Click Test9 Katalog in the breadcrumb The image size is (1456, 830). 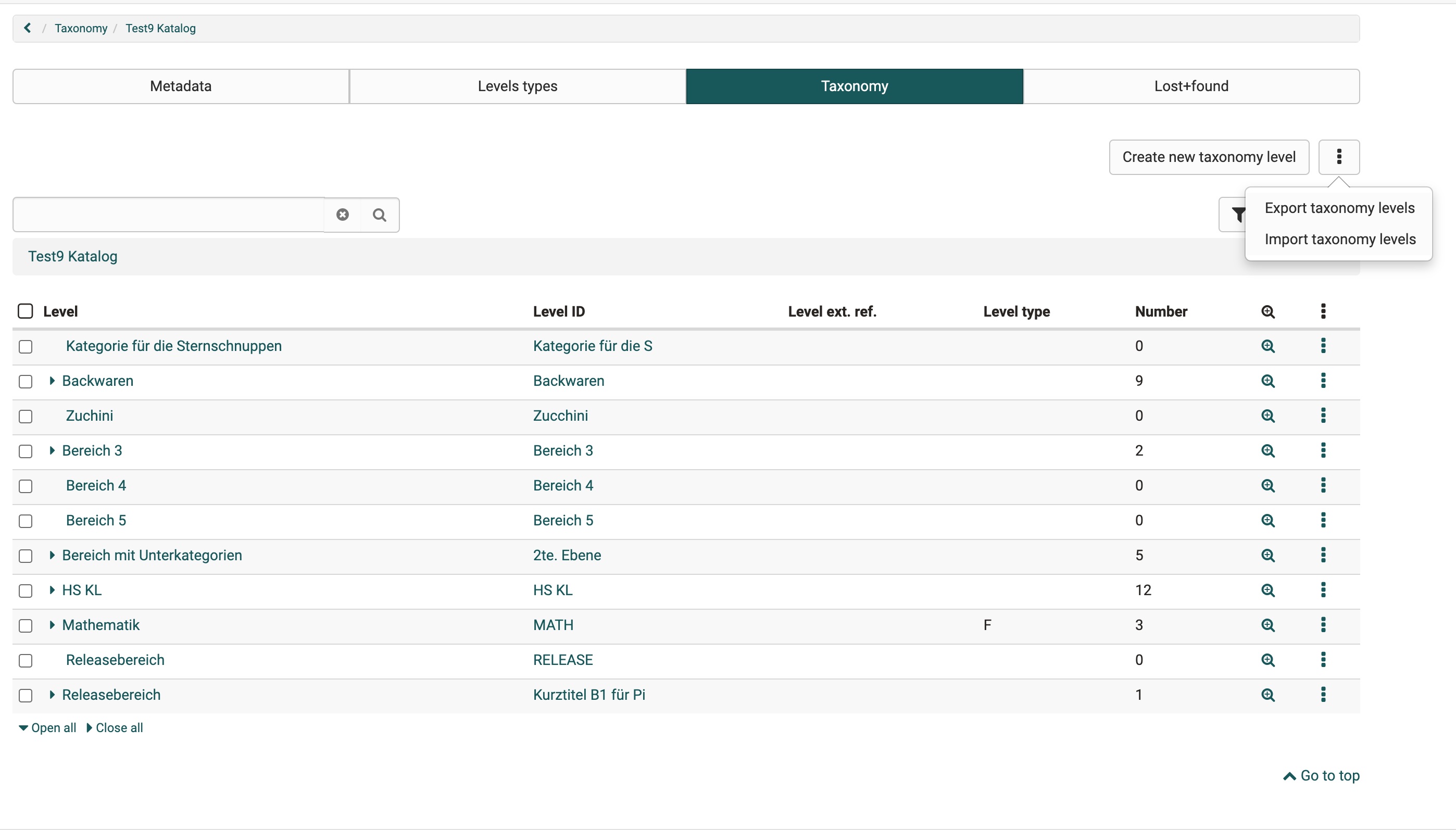pos(160,28)
